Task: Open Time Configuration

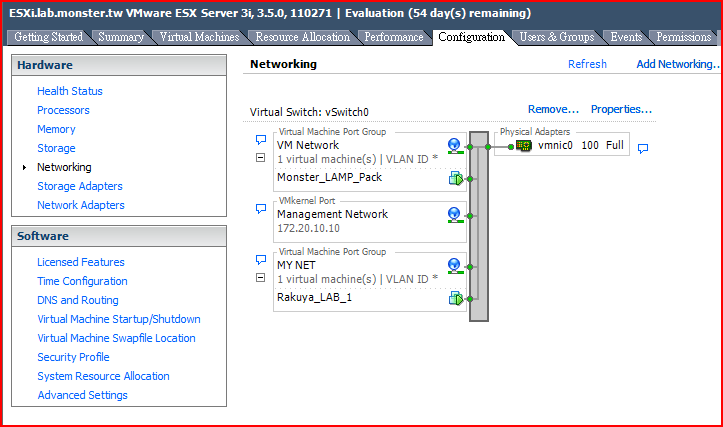Action: click(x=82, y=281)
